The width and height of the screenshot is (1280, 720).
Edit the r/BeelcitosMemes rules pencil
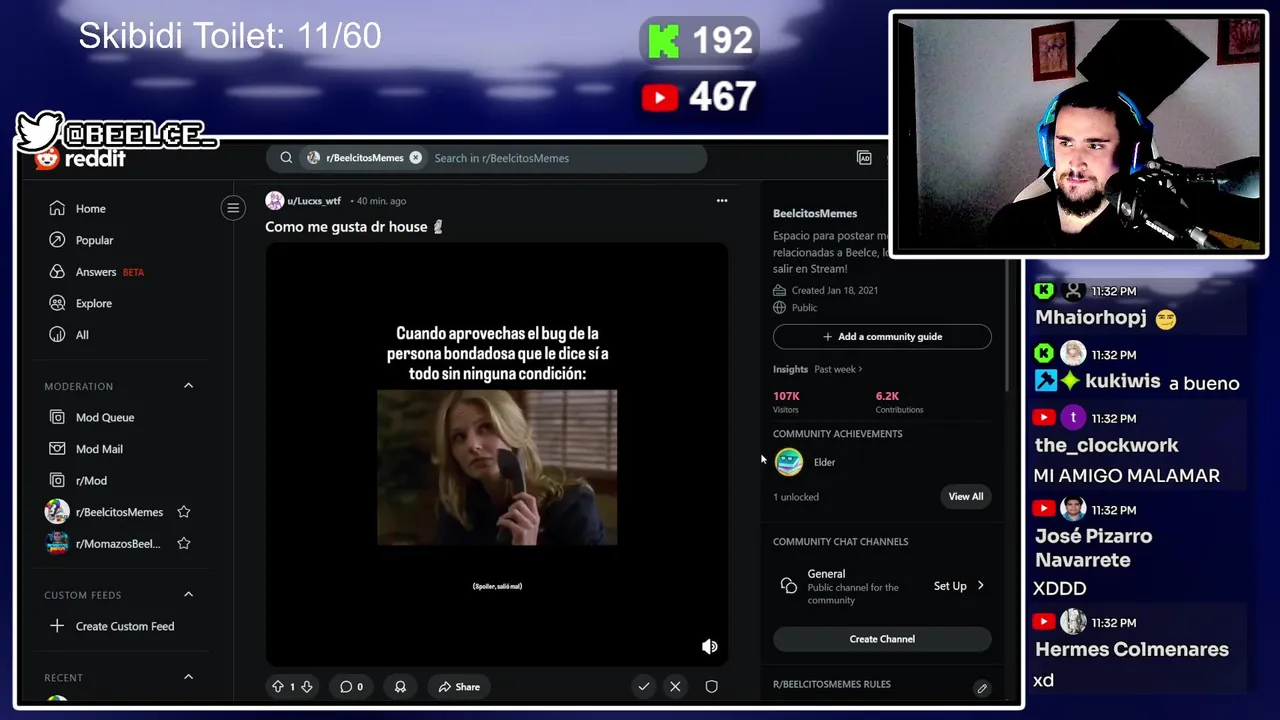click(x=982, y=688)
